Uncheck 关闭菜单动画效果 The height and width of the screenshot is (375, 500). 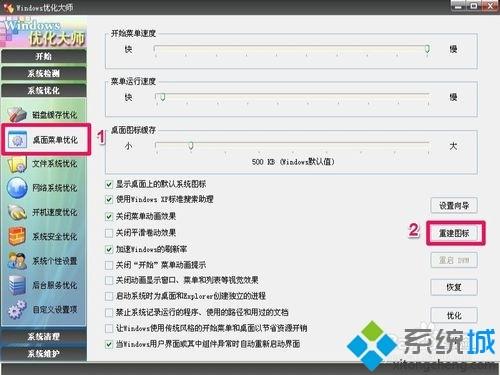[x=109, y=216]
